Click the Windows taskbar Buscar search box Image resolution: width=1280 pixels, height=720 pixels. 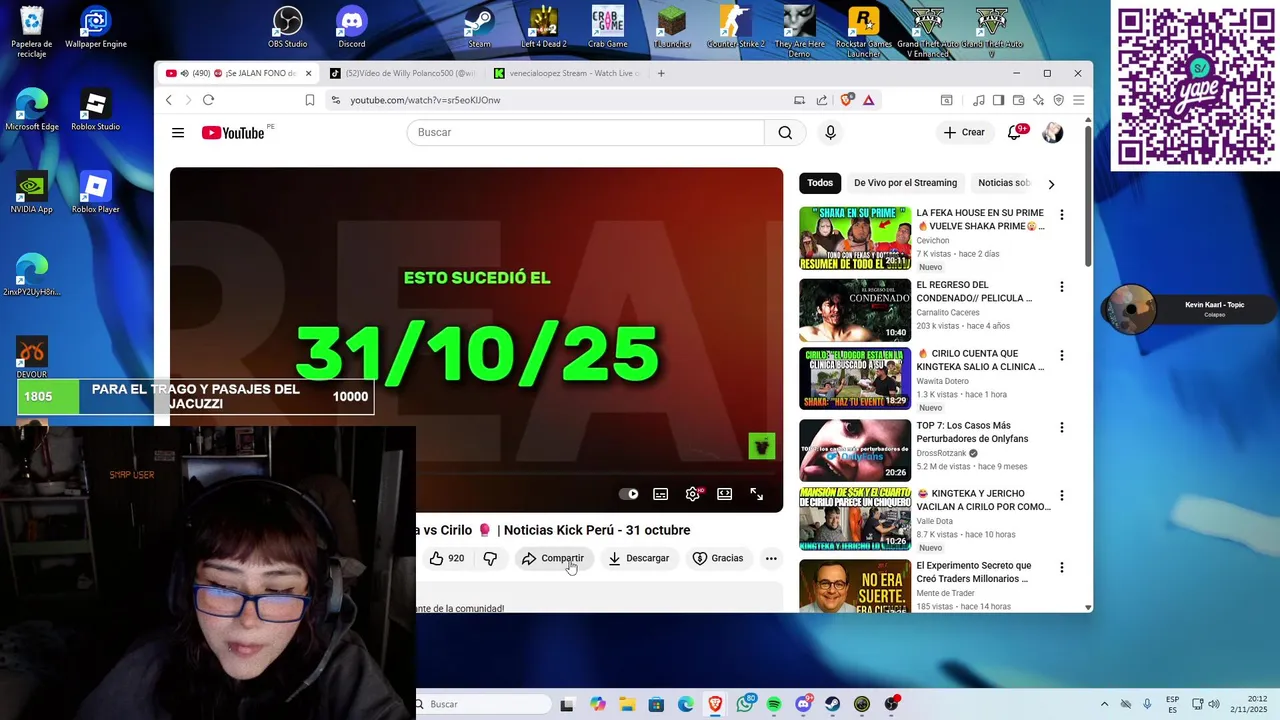click(484, 704)
